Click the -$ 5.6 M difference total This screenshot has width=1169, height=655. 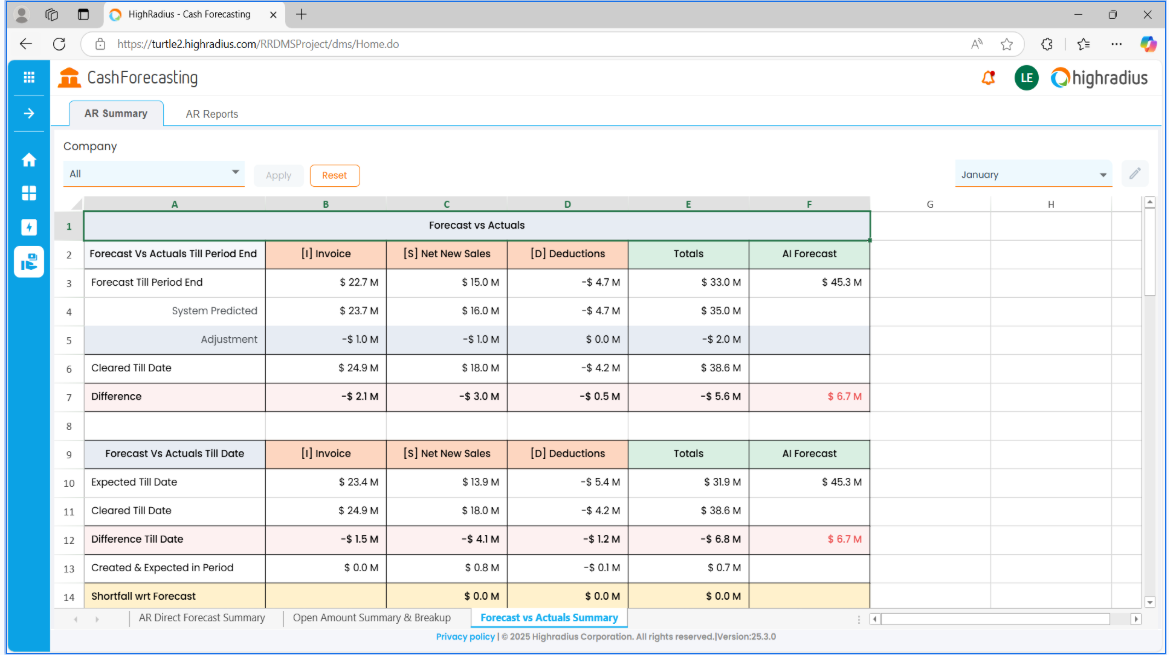[x=688, y=397]
